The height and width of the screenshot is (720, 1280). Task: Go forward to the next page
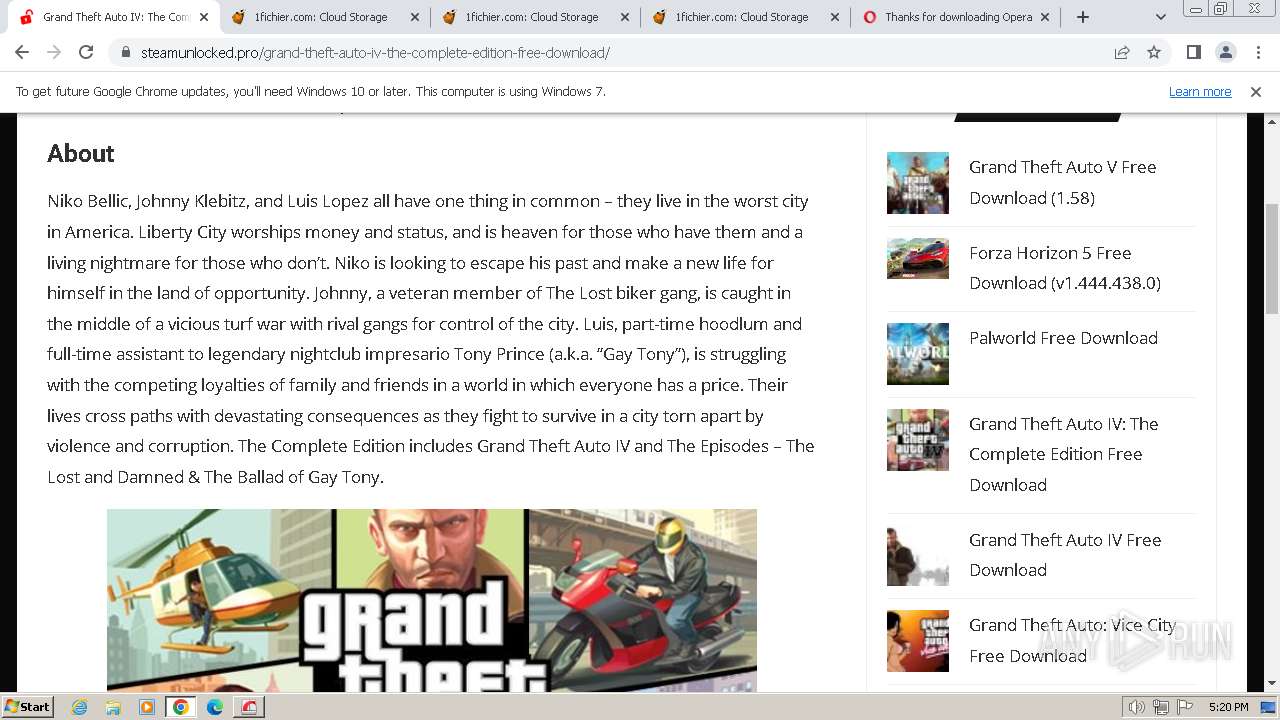pos(54,52)
